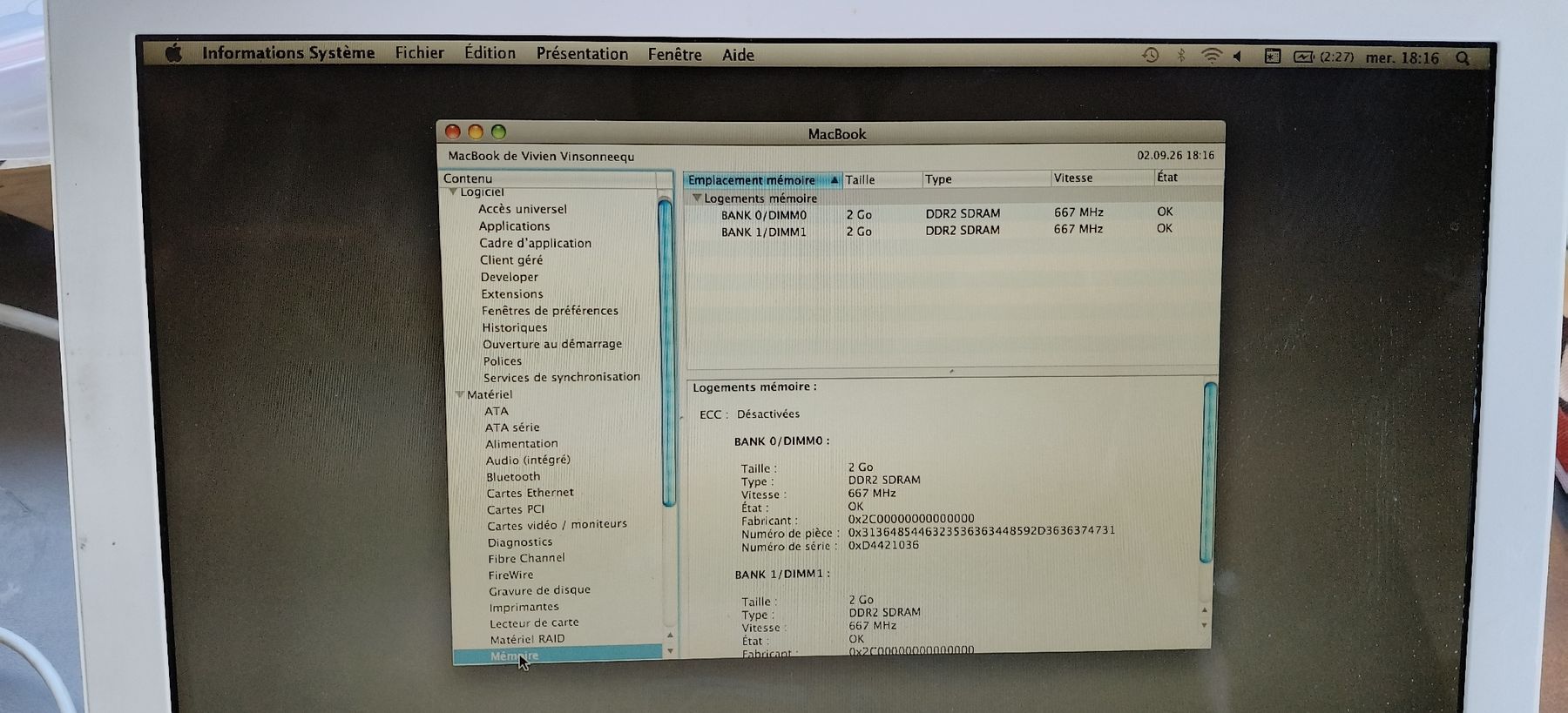Open the Wi-Fi status menu

(x=1212, y=56)
